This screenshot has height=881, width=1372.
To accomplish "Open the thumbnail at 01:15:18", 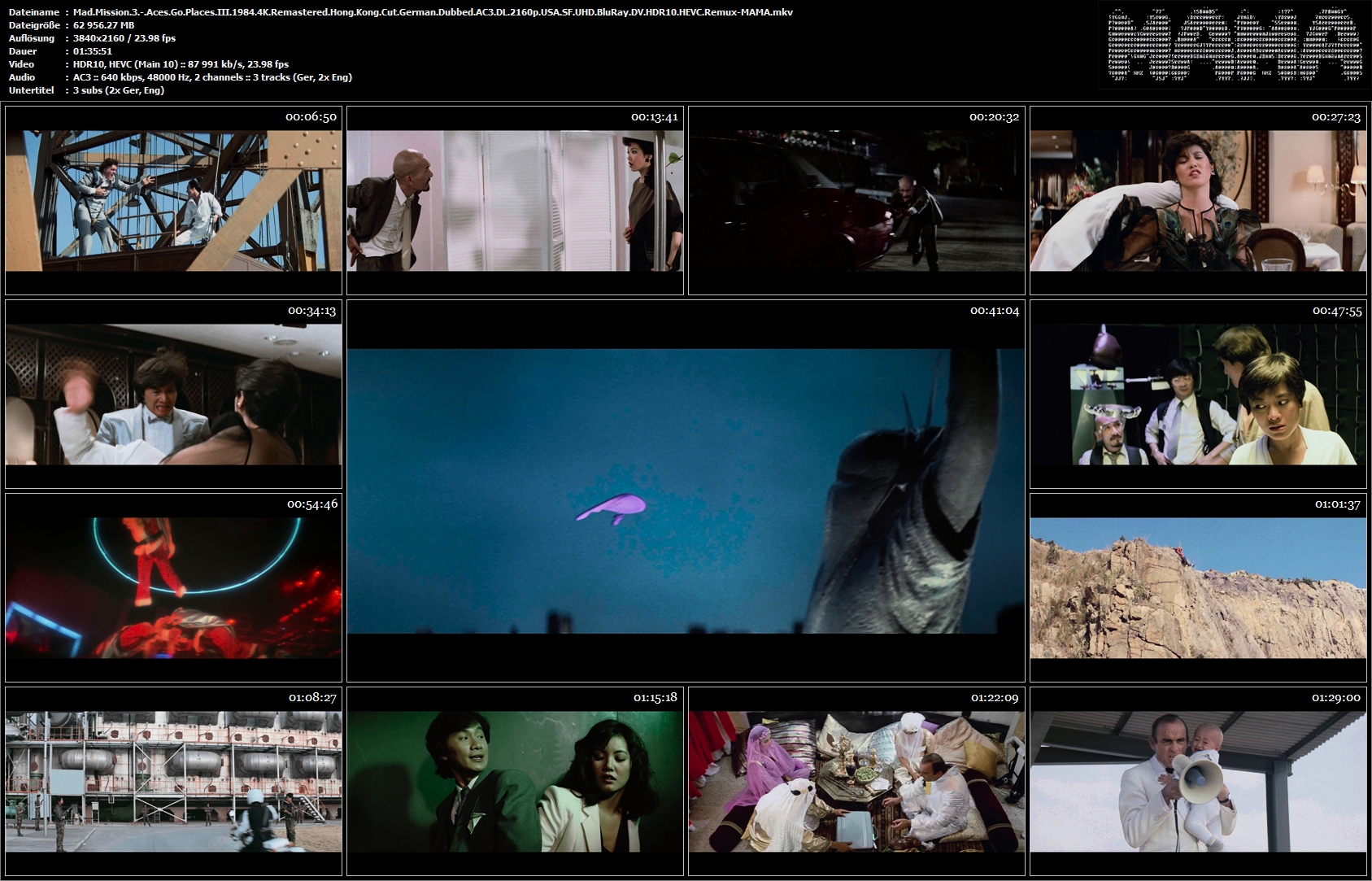I will point(515,781).
